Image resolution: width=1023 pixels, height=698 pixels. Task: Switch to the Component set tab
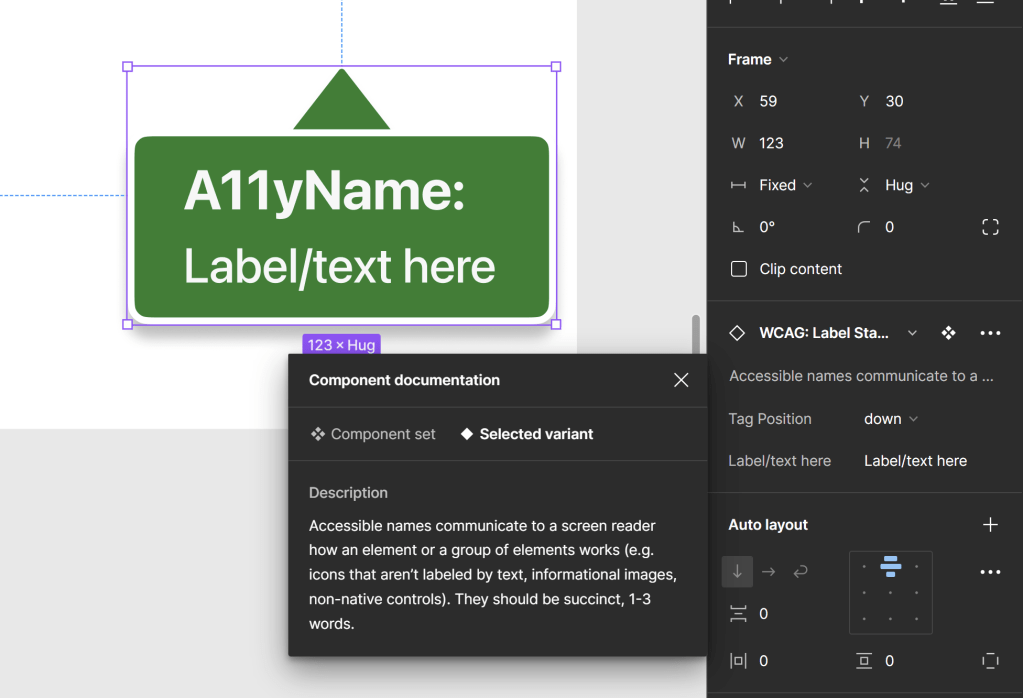(x=374, y=434)
